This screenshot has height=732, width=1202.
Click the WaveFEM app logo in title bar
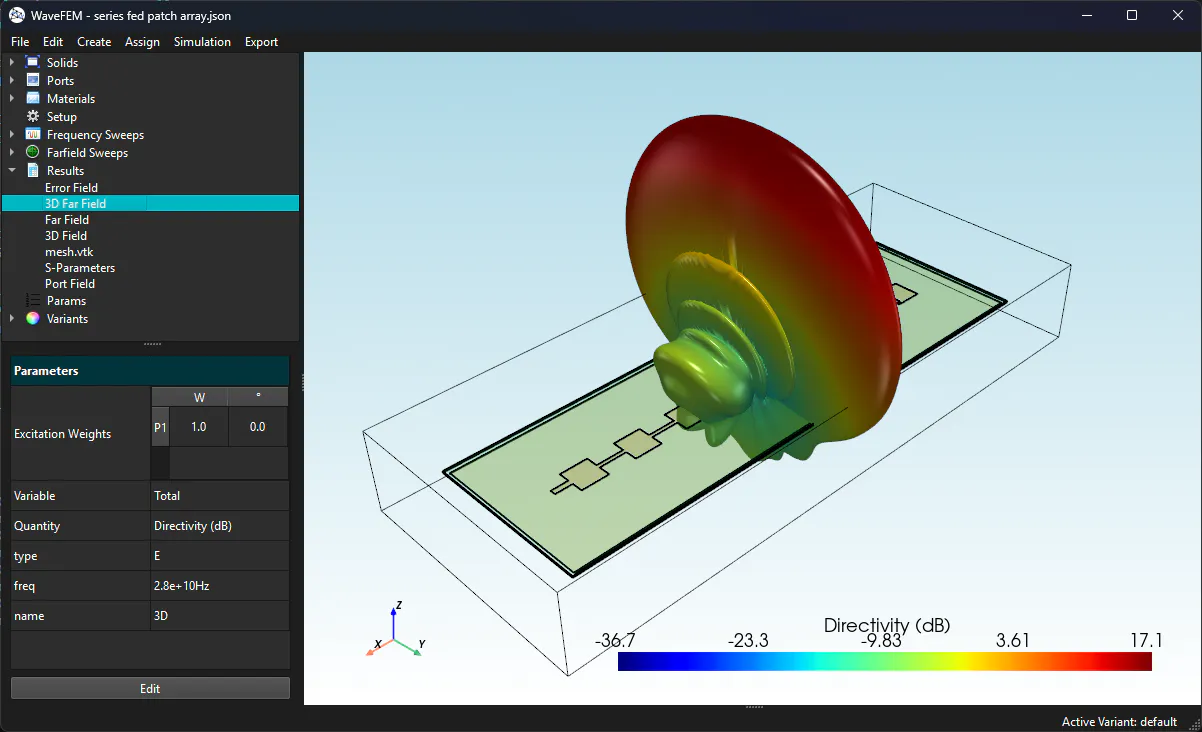click(x=16, y=15)
